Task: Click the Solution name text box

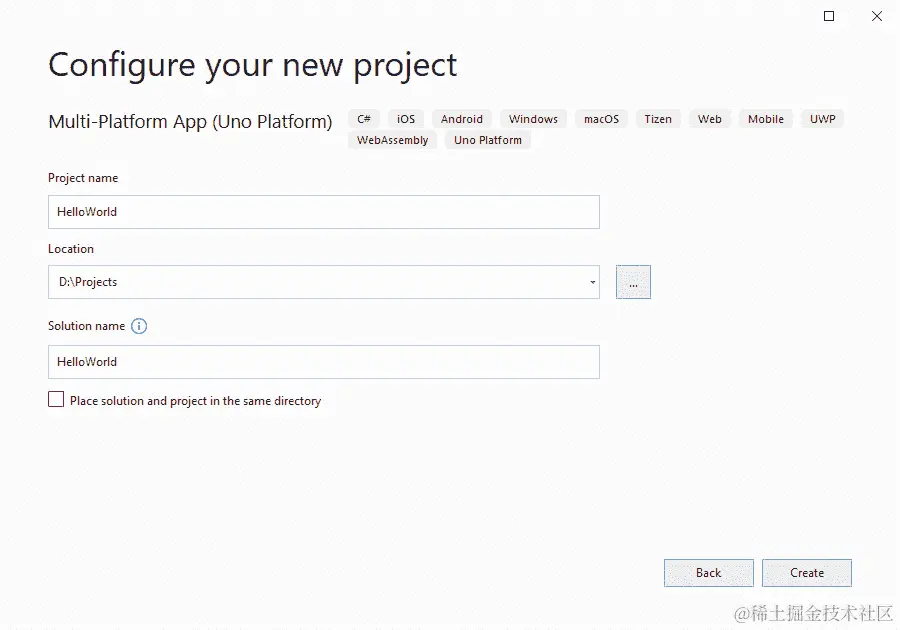Action: [x=324, y=361]
